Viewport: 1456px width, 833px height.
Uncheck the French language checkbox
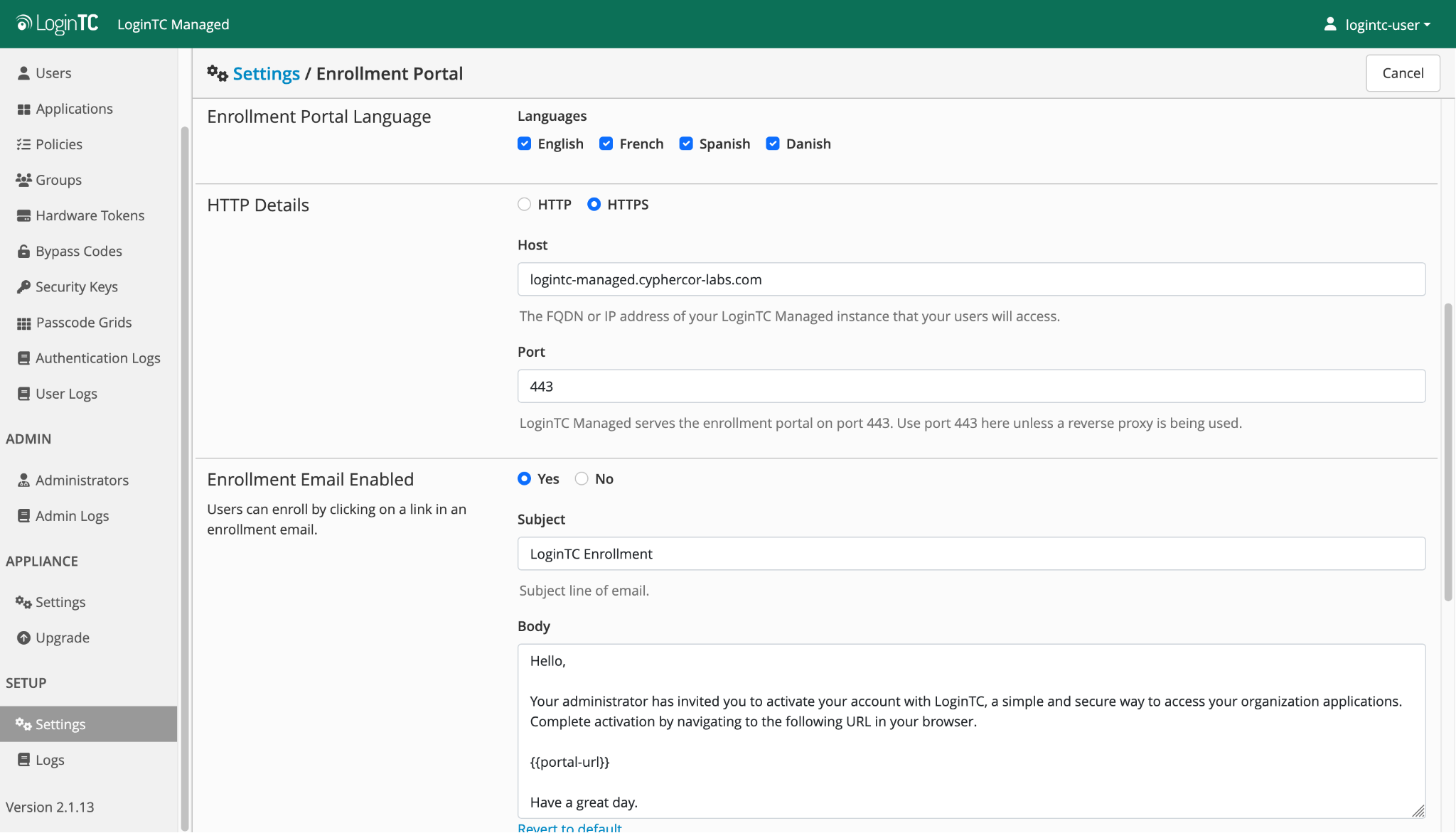606,144
